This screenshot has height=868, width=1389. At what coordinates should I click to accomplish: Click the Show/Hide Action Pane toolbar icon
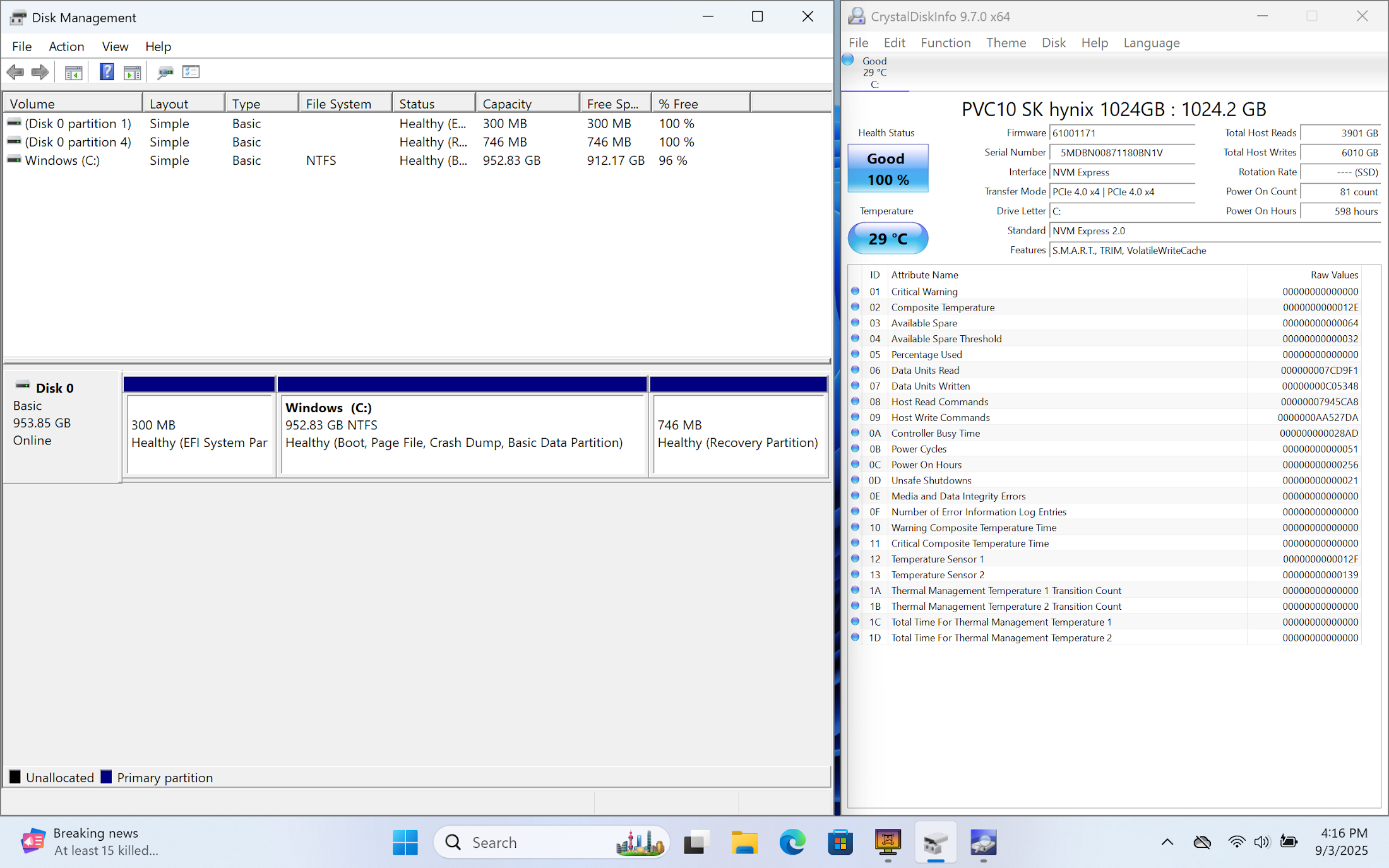132,73
